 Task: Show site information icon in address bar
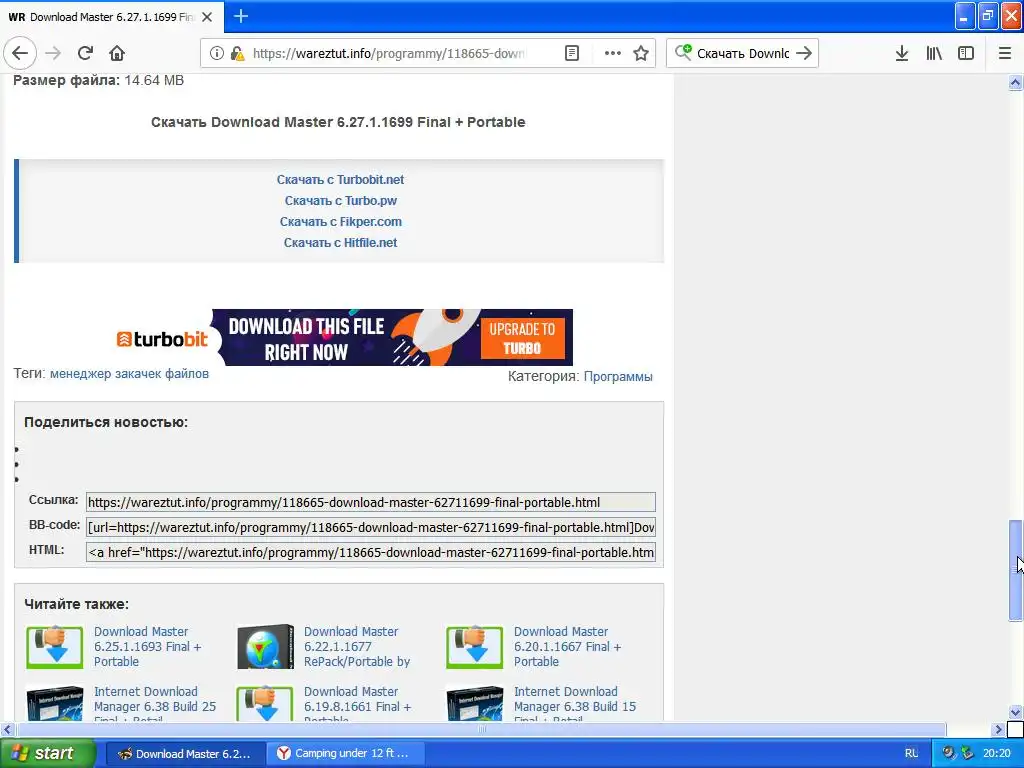point(216,54)
